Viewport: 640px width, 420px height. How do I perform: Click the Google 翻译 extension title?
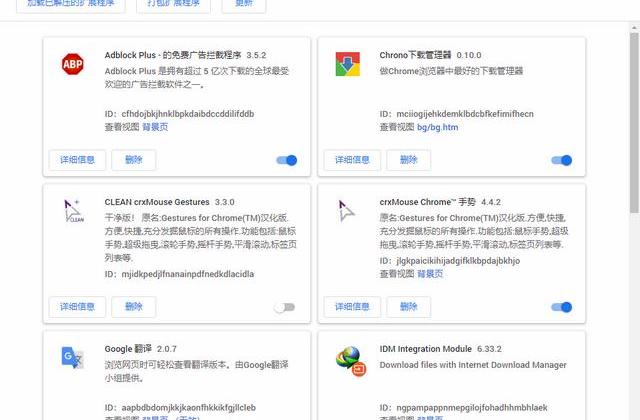(x=128, y=349)
